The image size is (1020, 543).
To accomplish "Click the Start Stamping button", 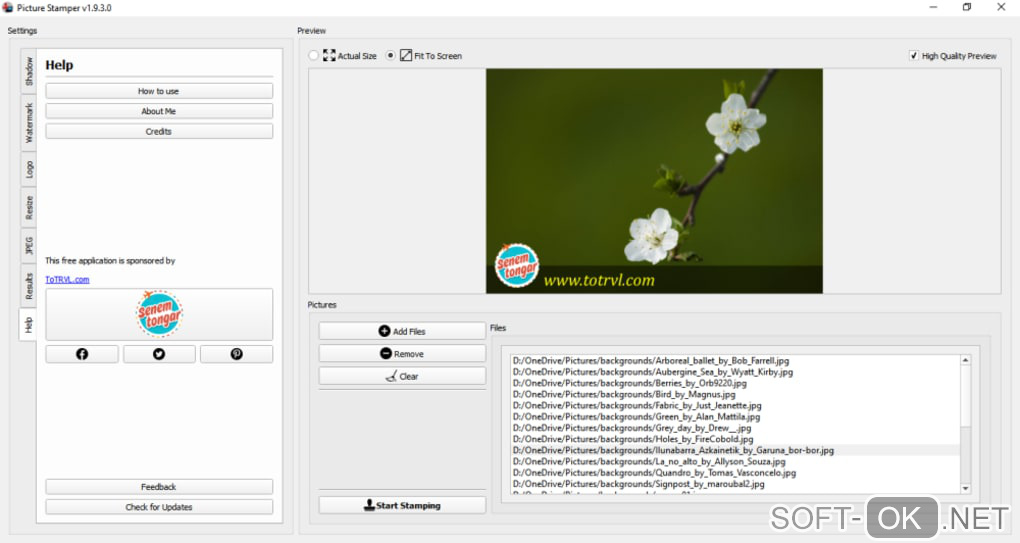I will pyautogui.click(x=402, y=505).
